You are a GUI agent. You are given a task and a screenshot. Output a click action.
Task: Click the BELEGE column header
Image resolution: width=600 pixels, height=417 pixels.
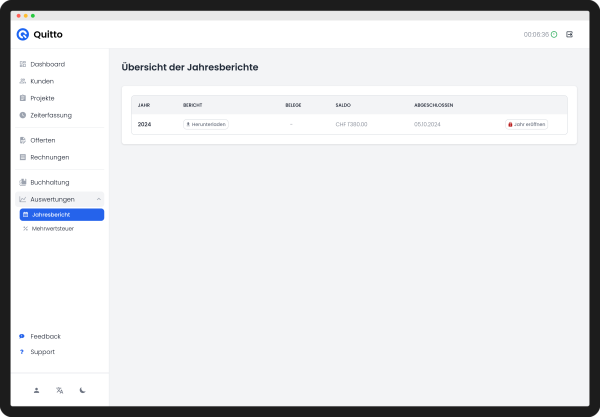coord(293,105)
